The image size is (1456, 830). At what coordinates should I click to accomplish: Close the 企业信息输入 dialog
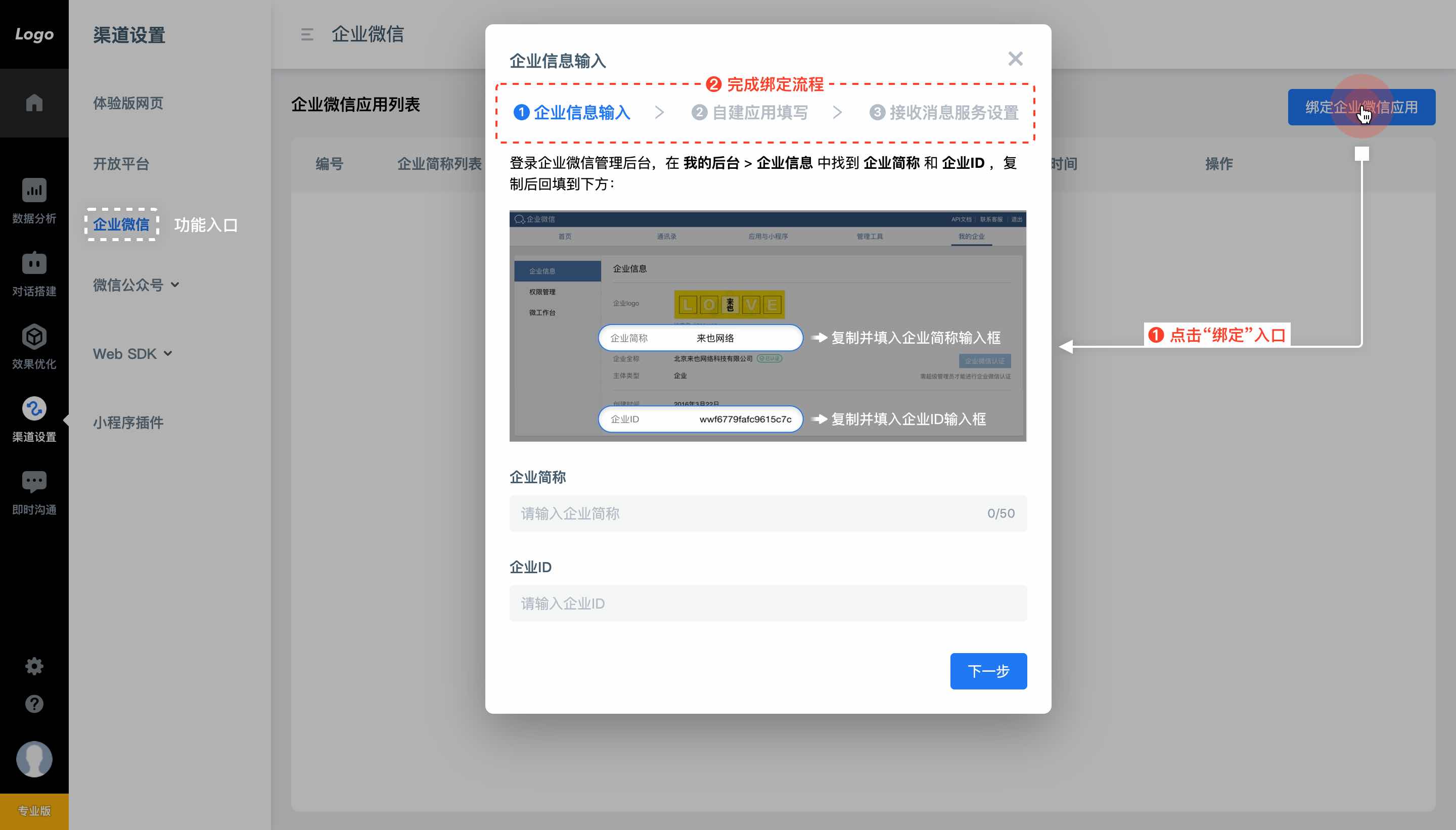tap(1015, 59)
